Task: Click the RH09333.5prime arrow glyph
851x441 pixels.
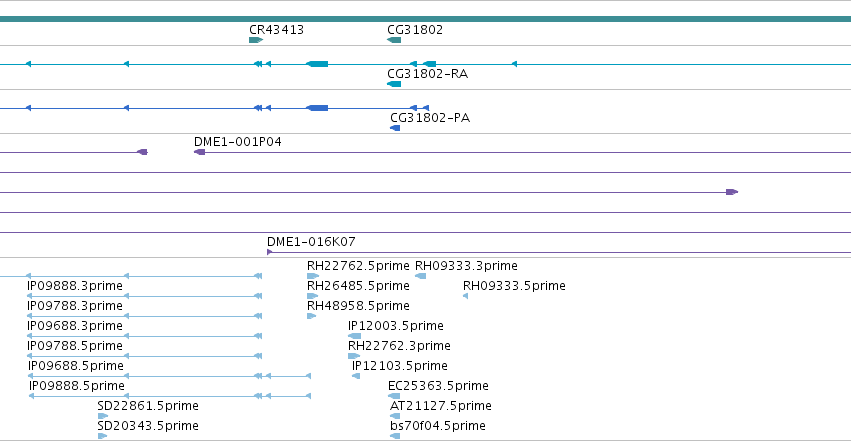Action: click(466, 296)
